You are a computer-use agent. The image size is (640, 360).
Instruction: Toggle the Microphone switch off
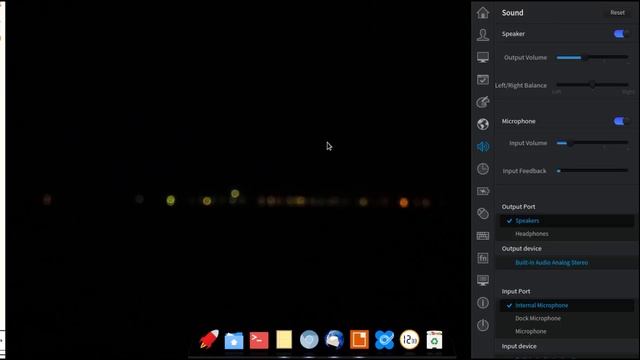[620, 121]
